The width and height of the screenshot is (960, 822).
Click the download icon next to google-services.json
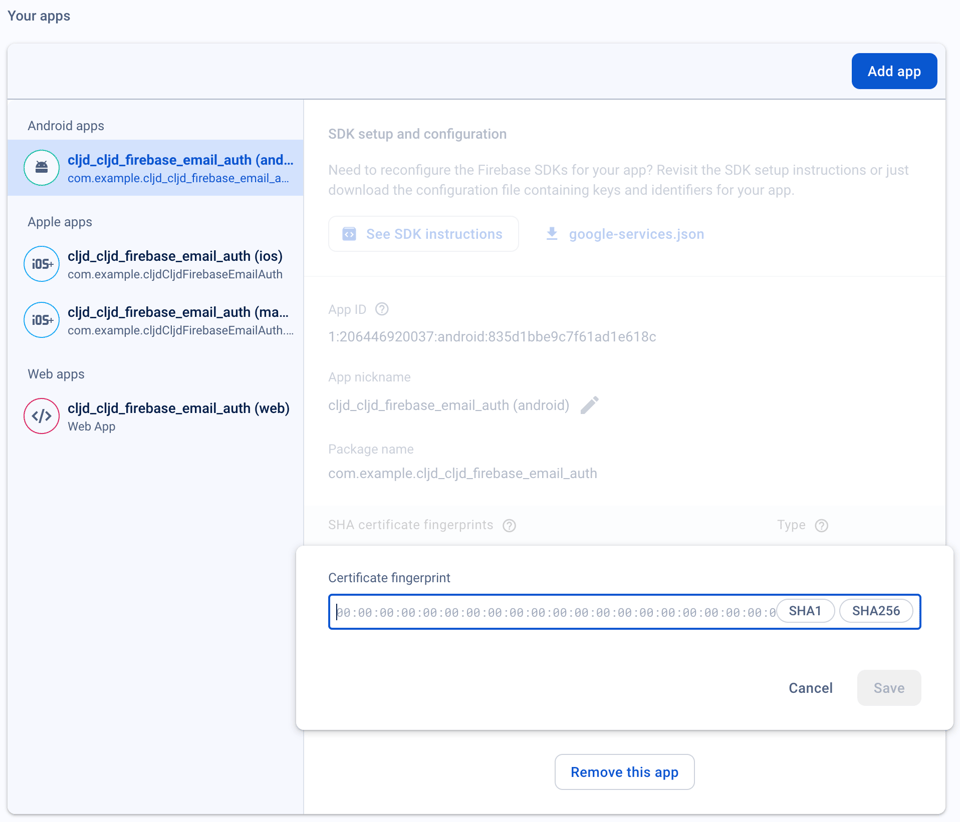point(551,233)
